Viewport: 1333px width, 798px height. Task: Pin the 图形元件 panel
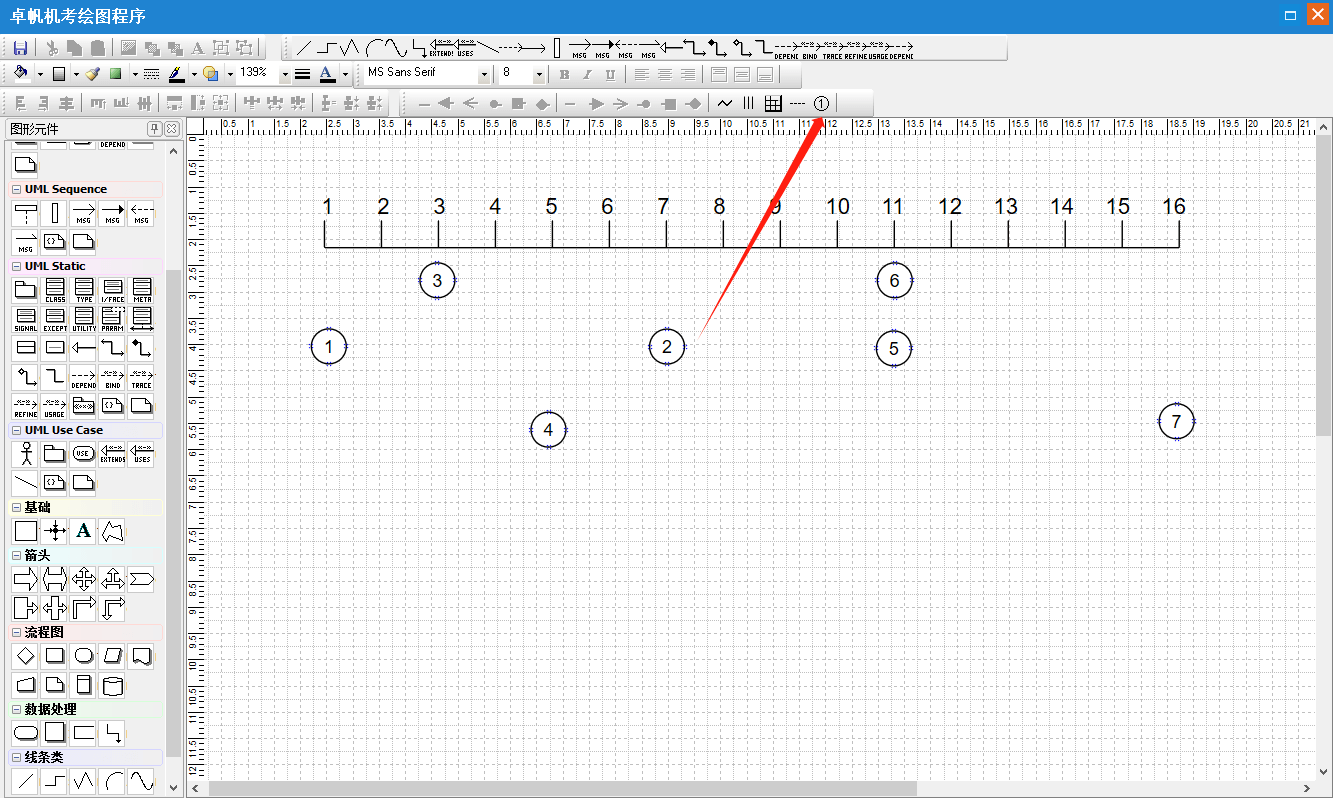[155, 129]
